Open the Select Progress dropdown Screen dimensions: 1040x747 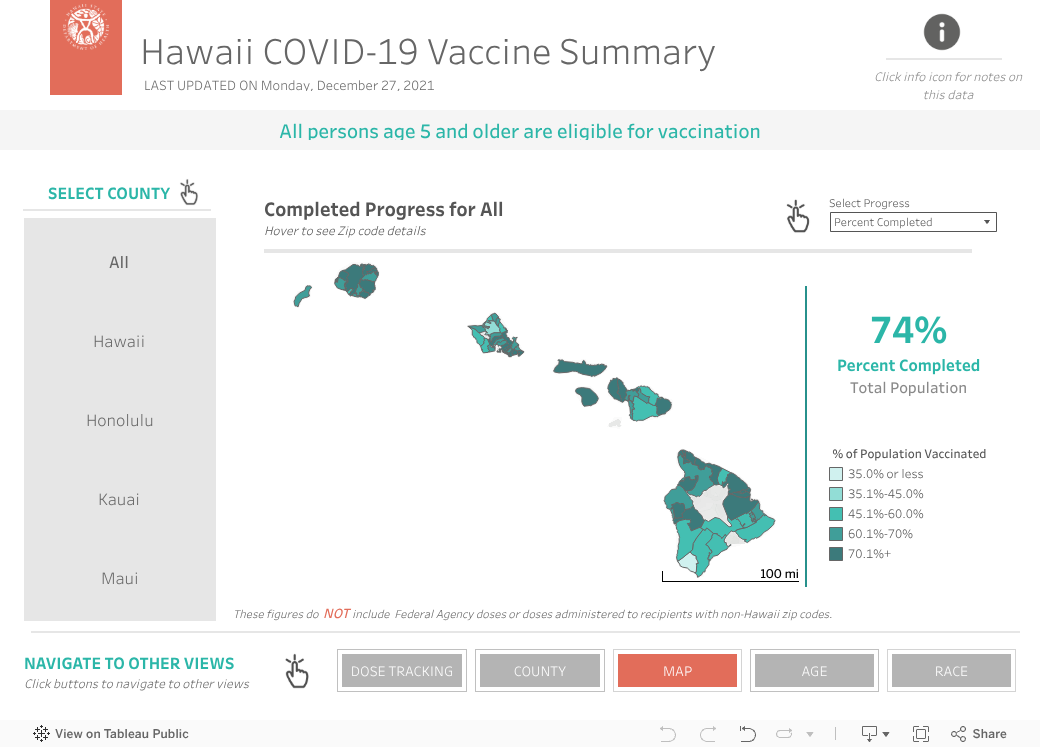pyautogui.click(x=913, y=222)
